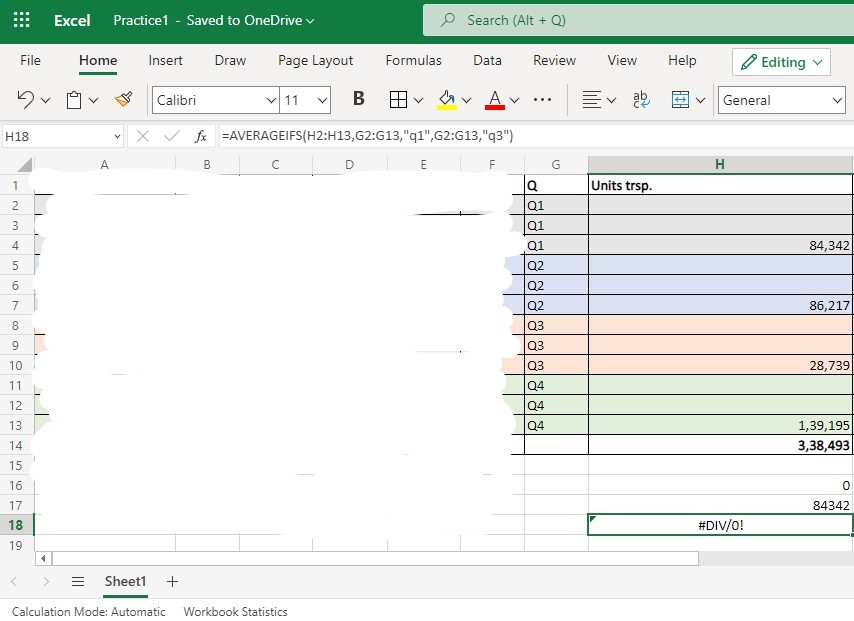Click Workbook Statistics in status bar
The image size is (854, 621).
point(235,611)
